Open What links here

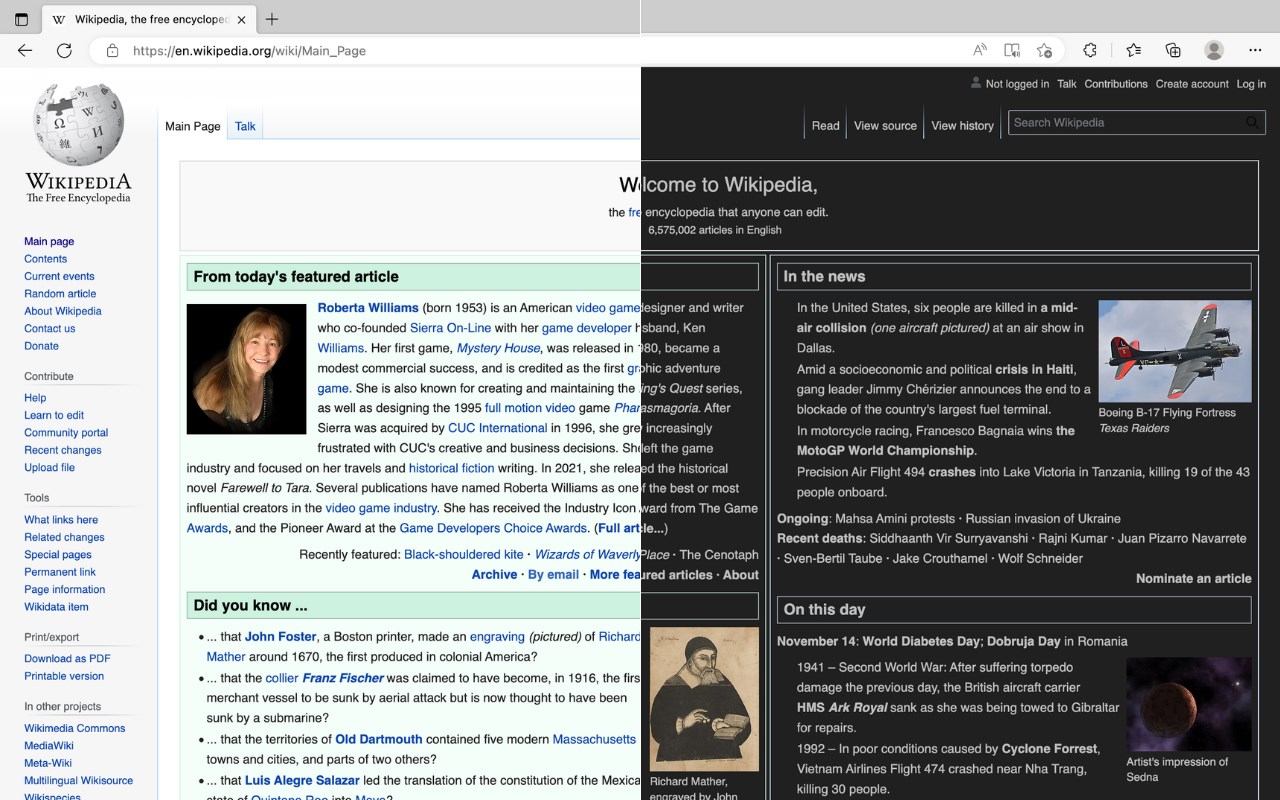[x=61, y=520]
